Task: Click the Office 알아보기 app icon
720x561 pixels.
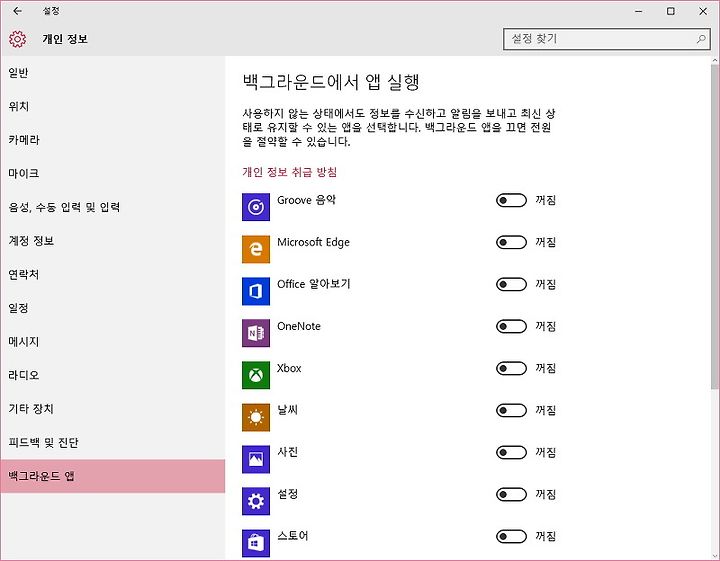Action: pyautogui.click(x=256, y=291)
